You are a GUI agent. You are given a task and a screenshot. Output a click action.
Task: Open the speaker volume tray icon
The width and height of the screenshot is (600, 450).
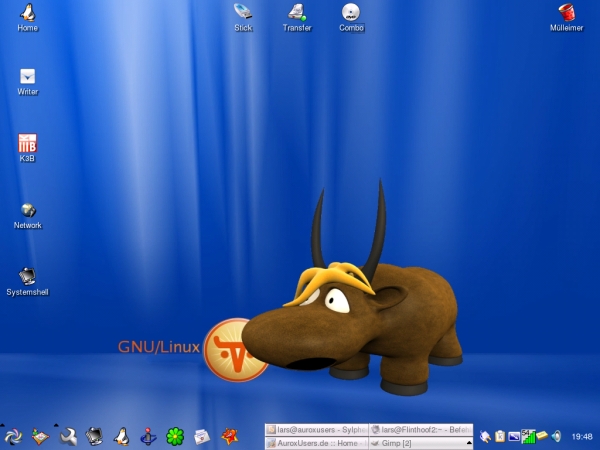[x=557, y=437]
